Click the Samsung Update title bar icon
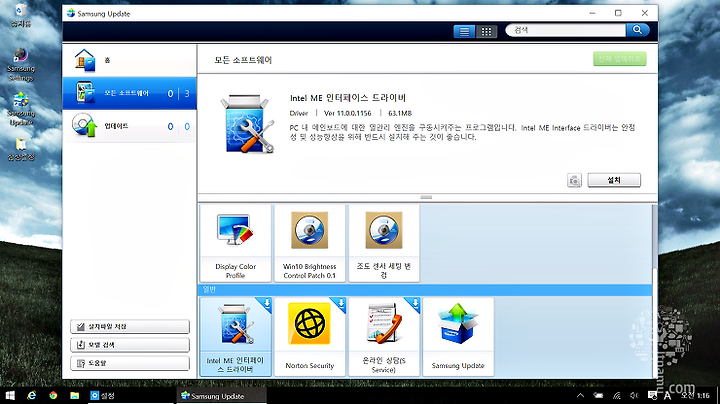Viewport: 720px width, 404px height. 71,13
